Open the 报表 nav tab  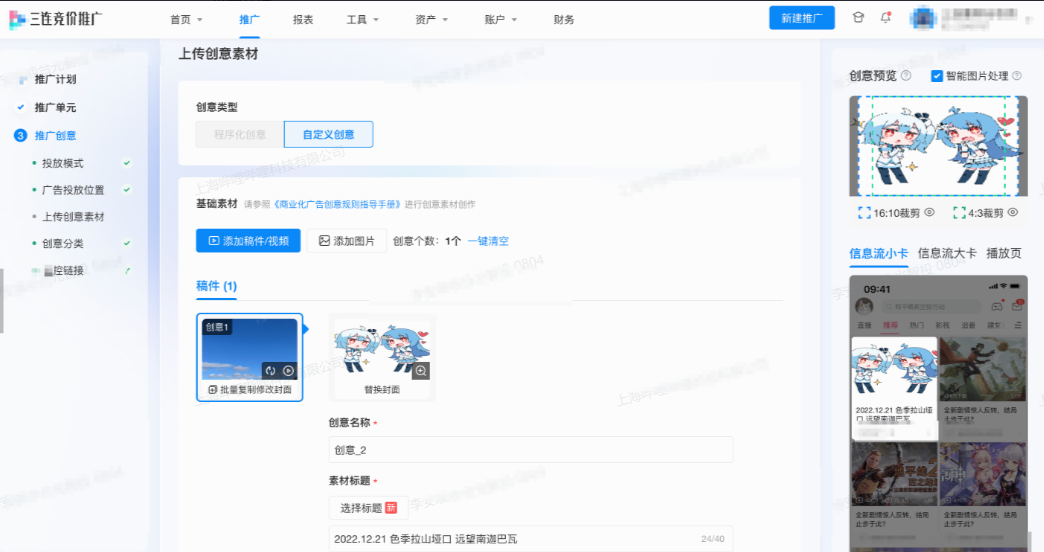[x=303, y=19]
